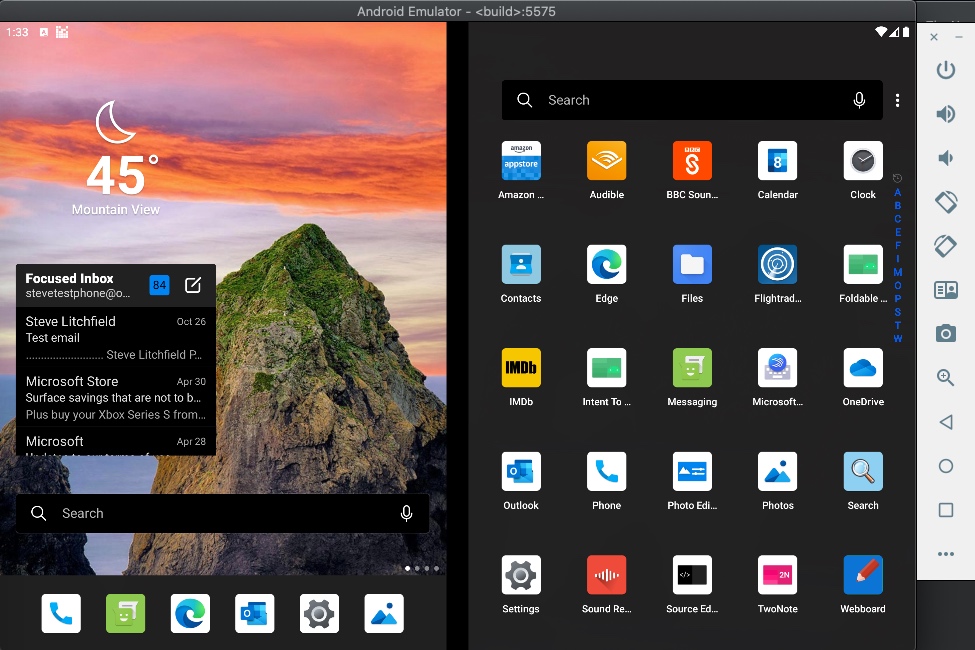Launch the Clock app

tap(863, 161)
